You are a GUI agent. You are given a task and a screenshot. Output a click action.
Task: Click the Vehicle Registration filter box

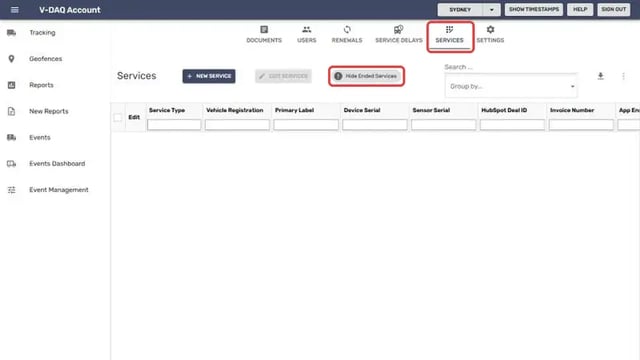point(237,124)
